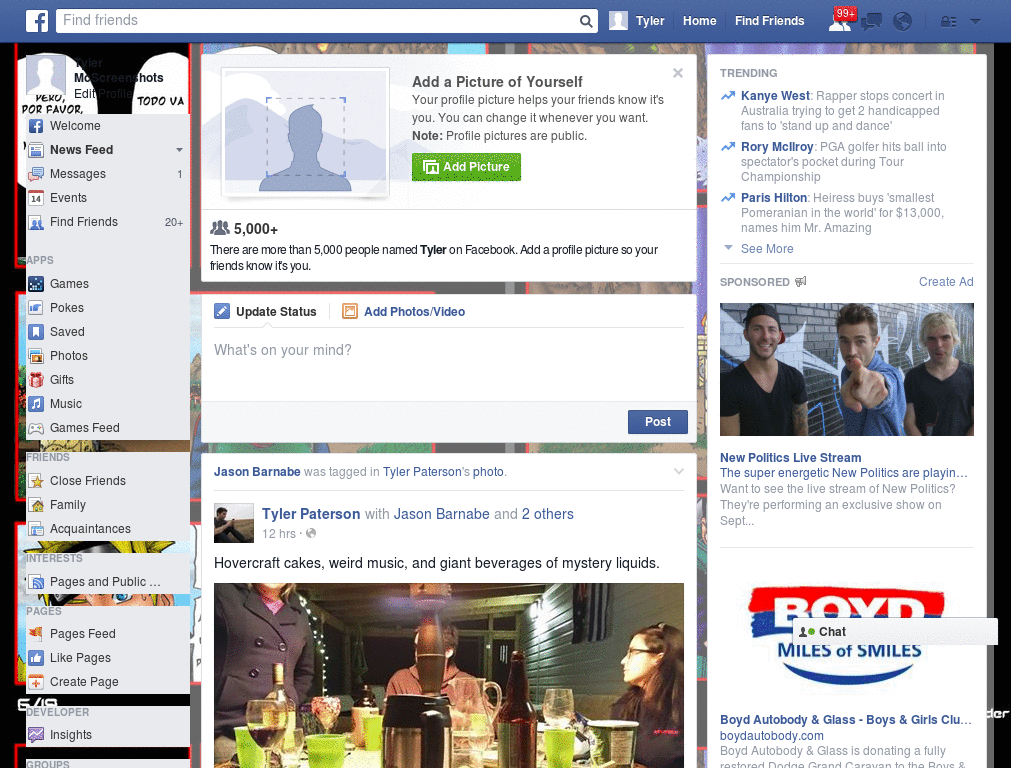This screenshot has width=1024, height=768.
Task: Click the Add Picture button
Action: [x=466, y=167]
